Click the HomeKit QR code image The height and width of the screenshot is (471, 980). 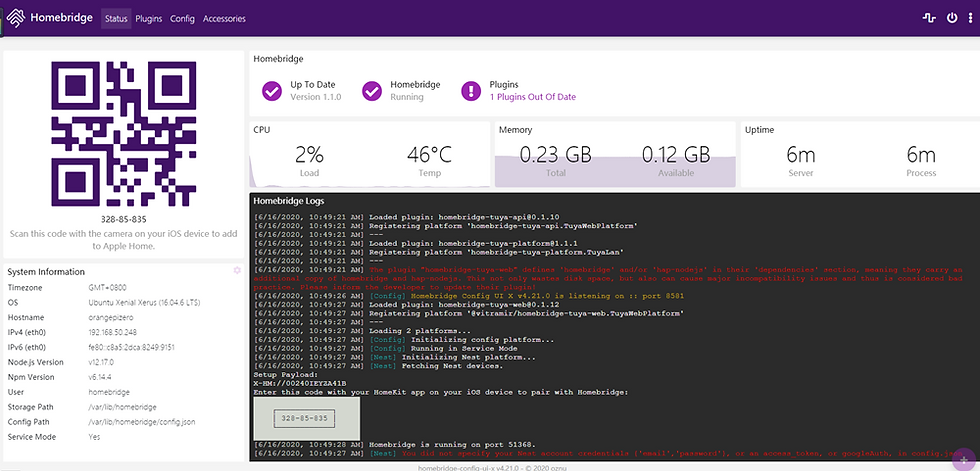123,134
